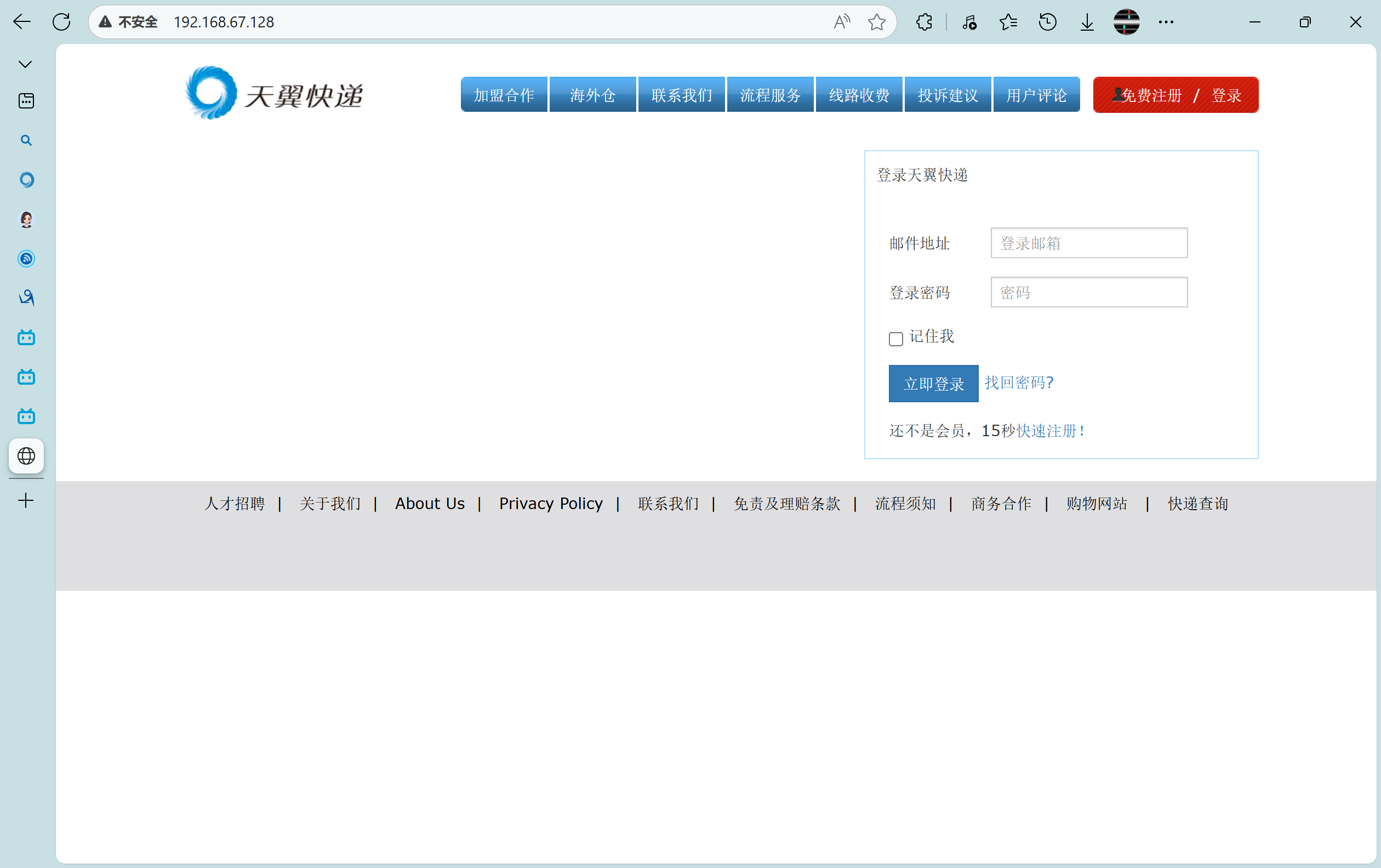Open the browser extensions puzzle icon

924,22
